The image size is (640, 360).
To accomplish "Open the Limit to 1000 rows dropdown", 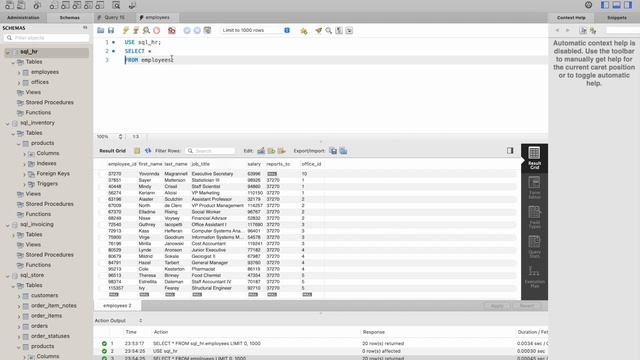I will pos(256,30).
